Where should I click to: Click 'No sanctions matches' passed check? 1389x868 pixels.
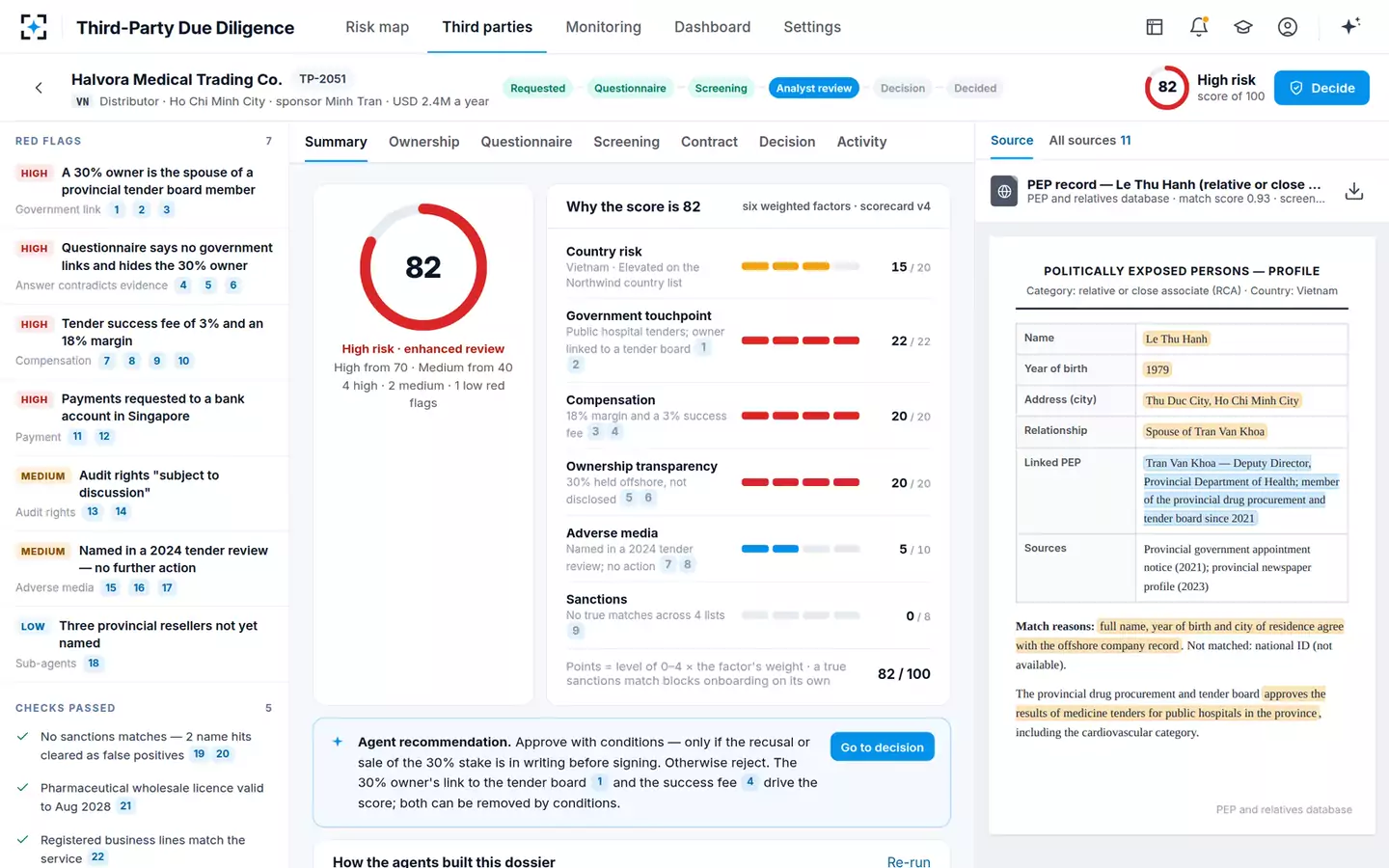[x=147, y=746]
